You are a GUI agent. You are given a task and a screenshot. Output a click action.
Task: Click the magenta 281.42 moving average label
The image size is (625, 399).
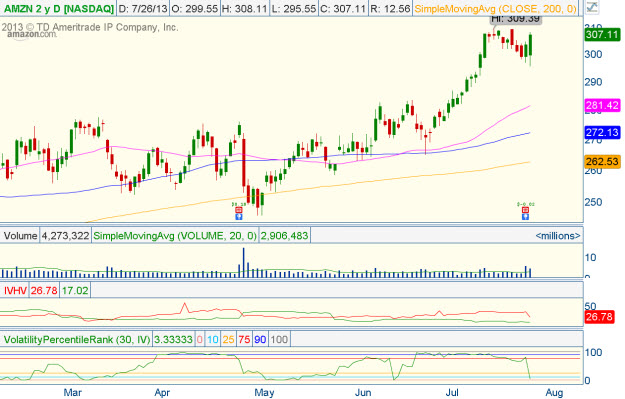click(602, 105)
